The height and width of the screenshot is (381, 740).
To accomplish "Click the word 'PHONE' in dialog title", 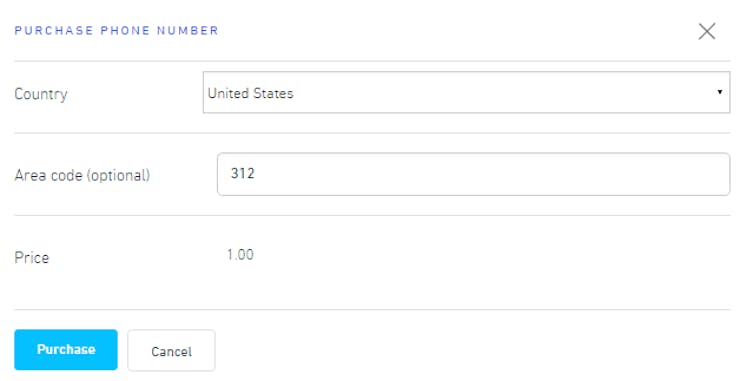I will pos(125,30).
